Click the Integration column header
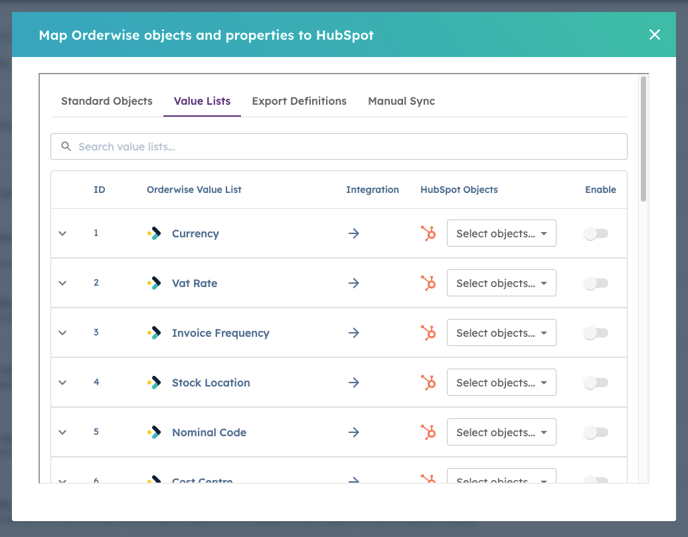This screenshot has height=537, width=688. (373, 190)
